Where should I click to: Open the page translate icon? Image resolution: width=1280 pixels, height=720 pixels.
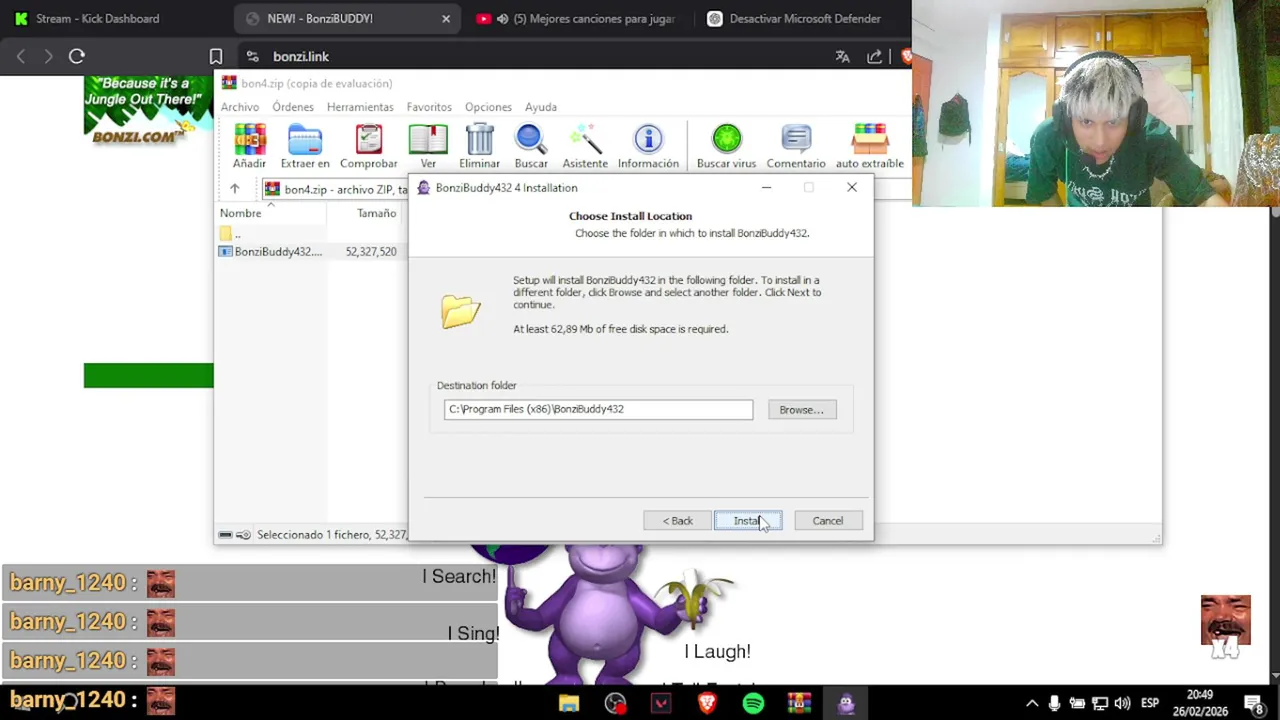coord(842,56)
